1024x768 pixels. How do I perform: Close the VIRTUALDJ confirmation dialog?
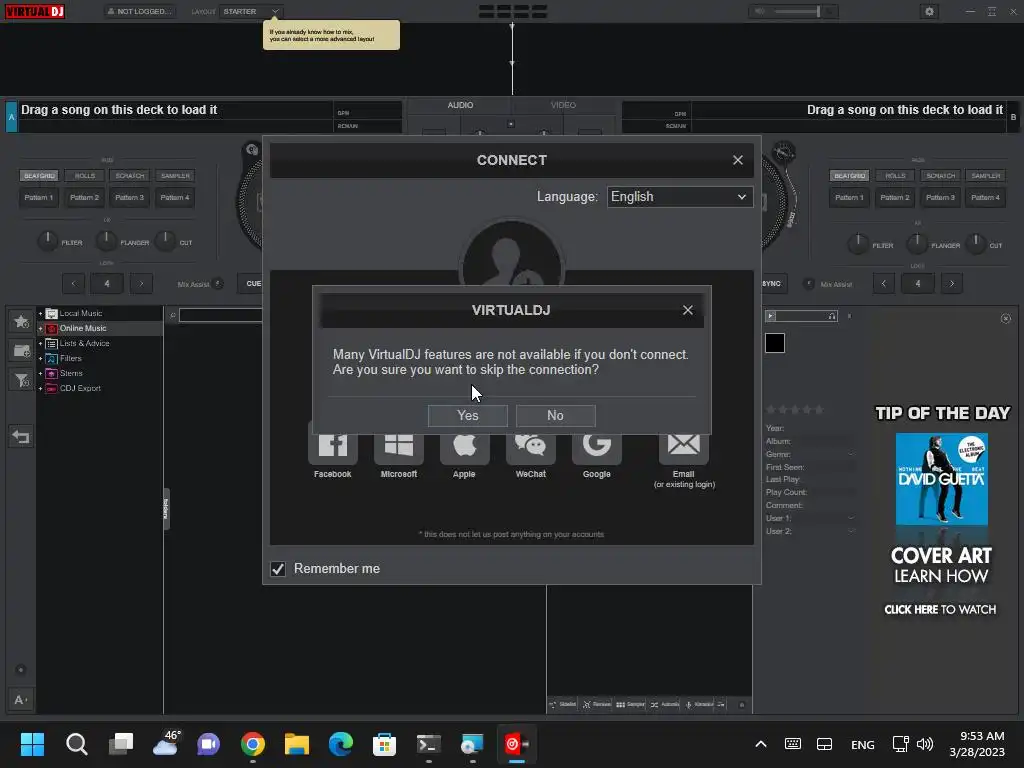click(x=688, y=310)
